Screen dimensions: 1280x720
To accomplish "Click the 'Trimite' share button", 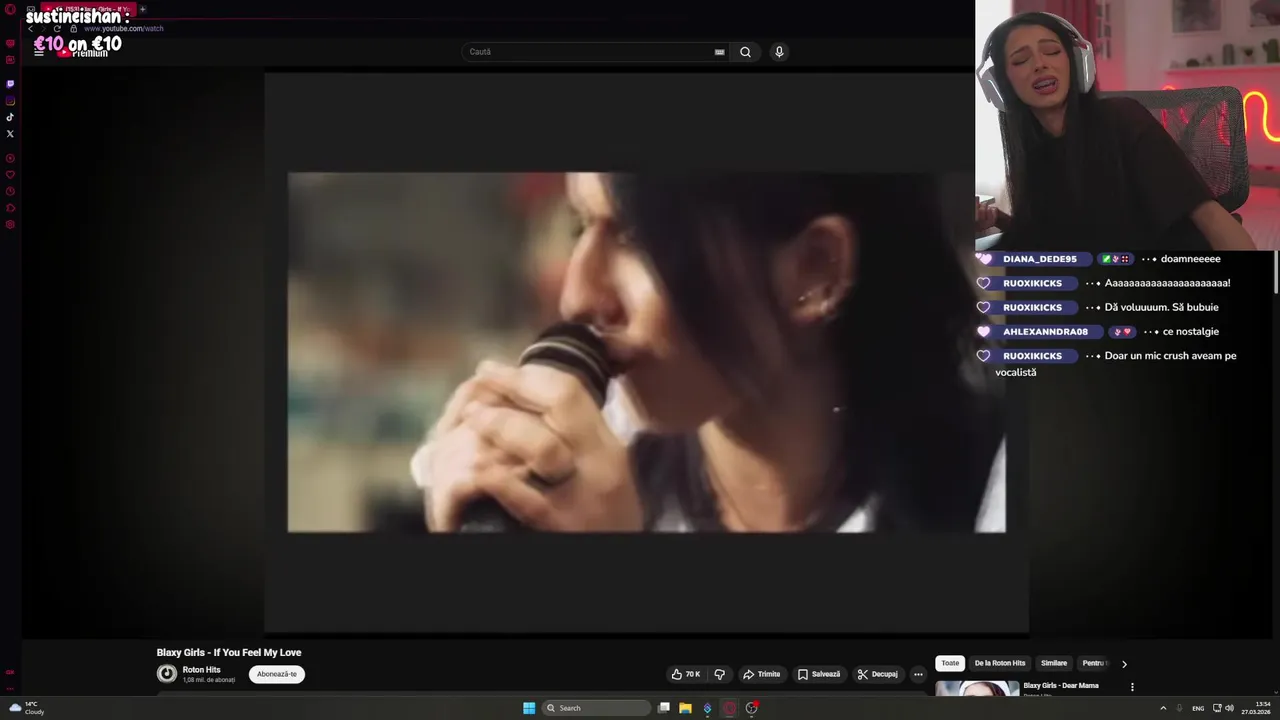I will point(761,674).
